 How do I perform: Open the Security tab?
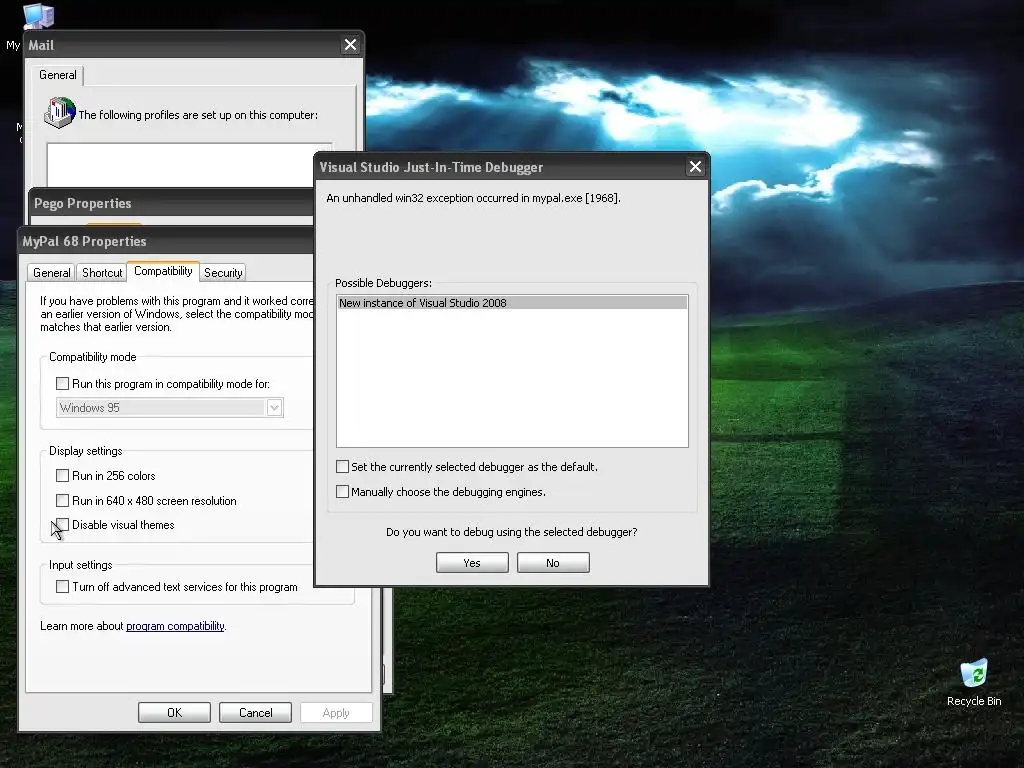[223, 272]
